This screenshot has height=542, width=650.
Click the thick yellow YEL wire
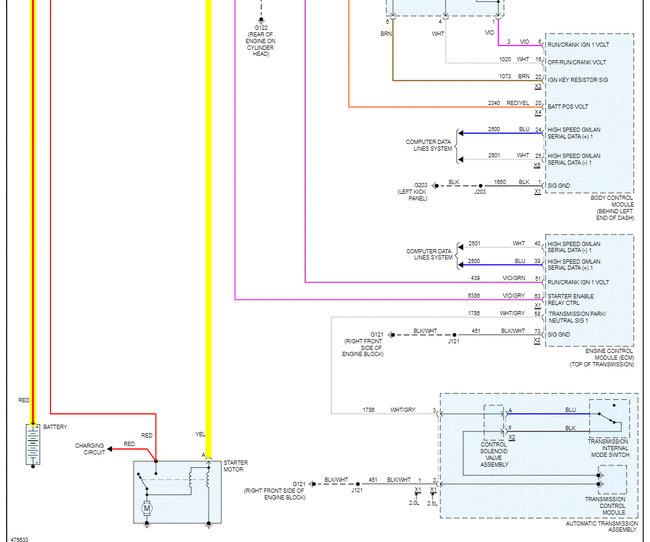(x=209, y=228)
